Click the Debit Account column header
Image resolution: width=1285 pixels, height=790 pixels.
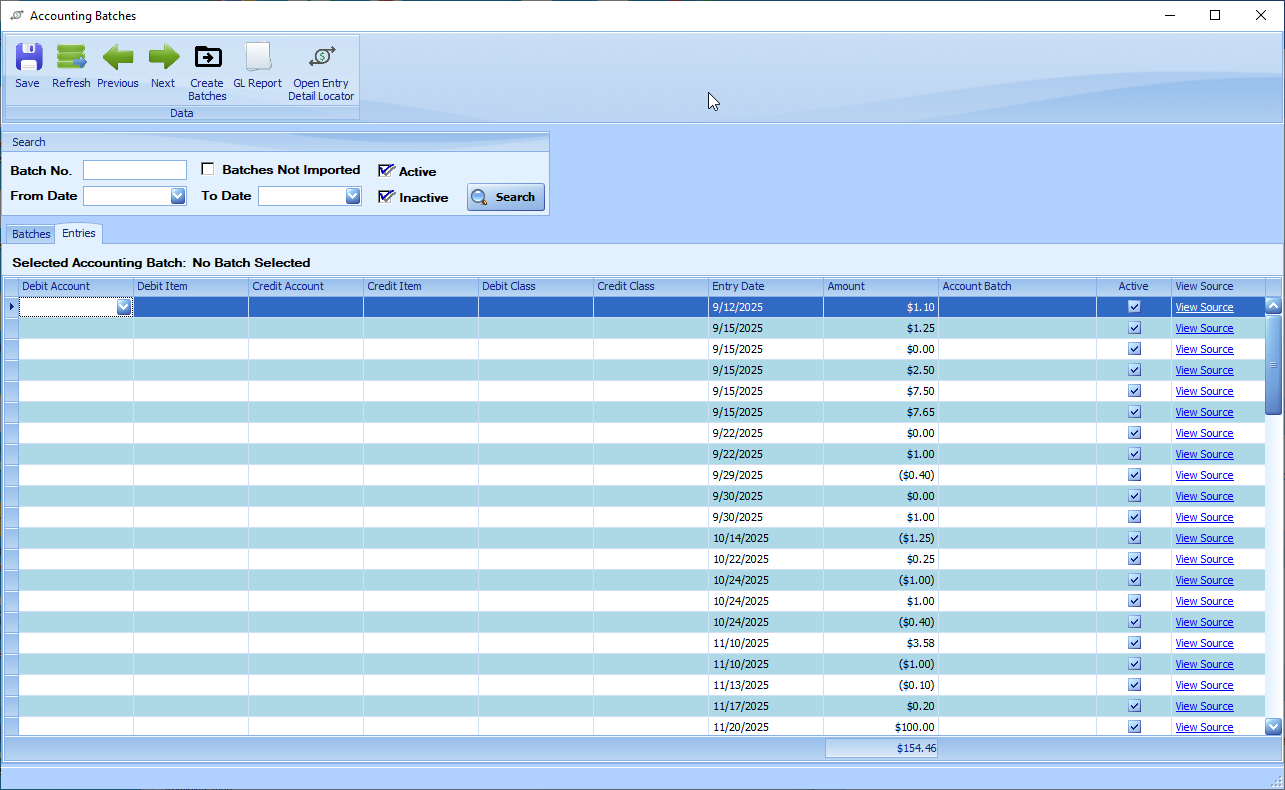pyautogui.click(x=76, y=286)
